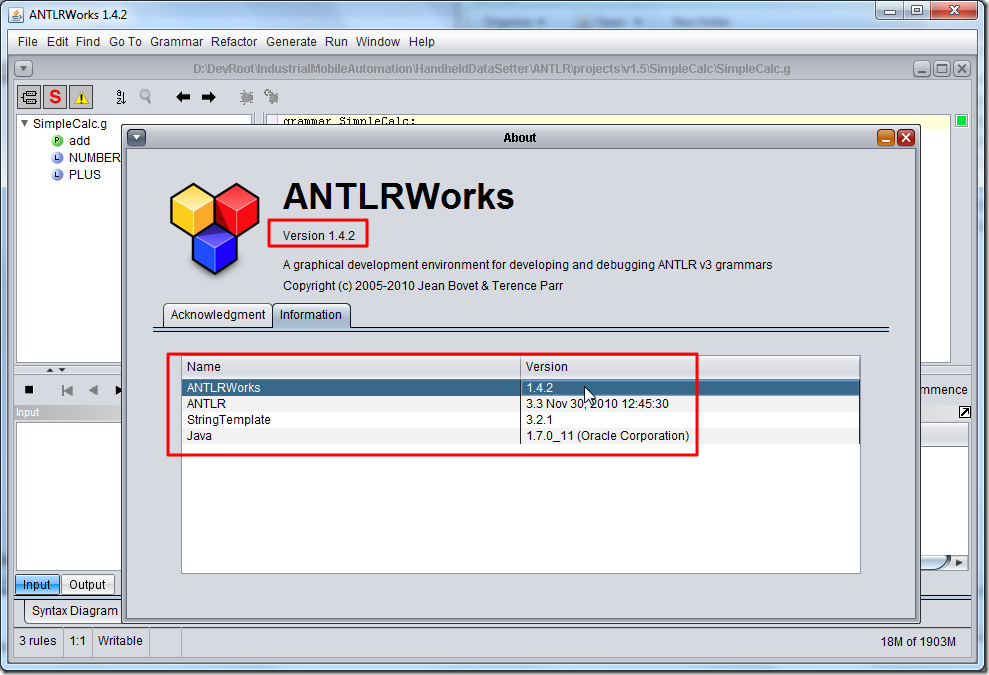The width and height of the screenshot is (989, 675).
Task: Select the NUMBER rule in tree
Action: click(x=94, y=158)
